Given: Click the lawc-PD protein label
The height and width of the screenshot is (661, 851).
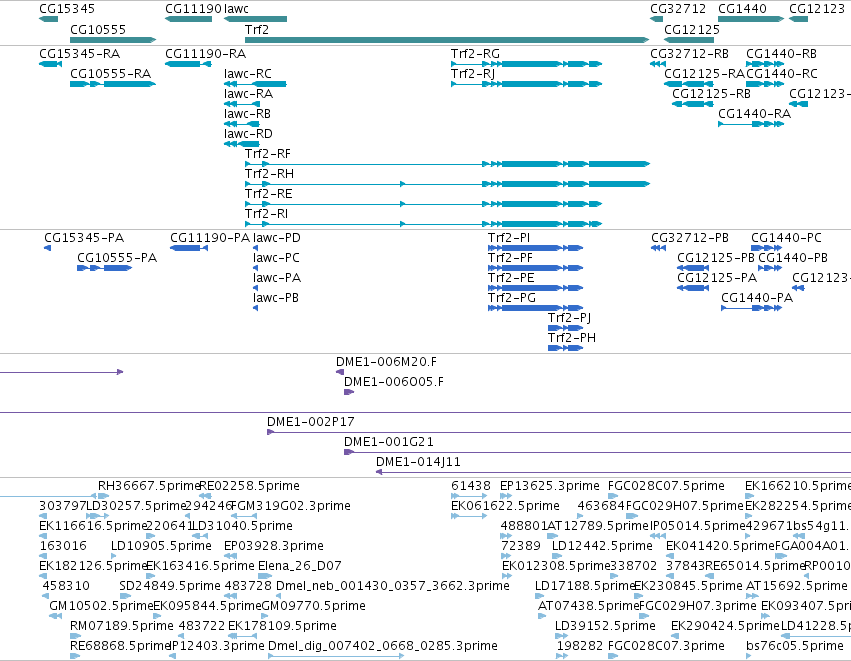Looking at the screenshot, I should coord(277,238).
